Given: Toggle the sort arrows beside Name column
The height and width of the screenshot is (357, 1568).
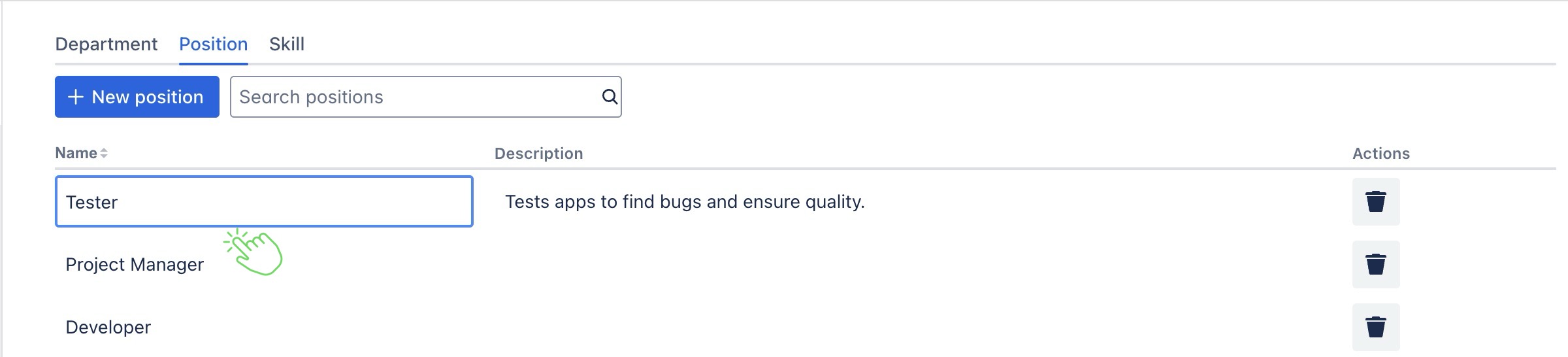Looking at the screenshot, I should click(x=104, y=153).
